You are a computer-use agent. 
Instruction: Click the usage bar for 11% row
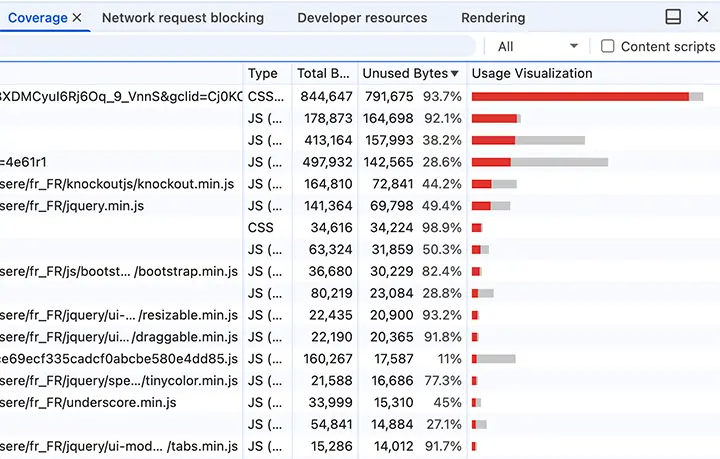(x=494, y=359)
